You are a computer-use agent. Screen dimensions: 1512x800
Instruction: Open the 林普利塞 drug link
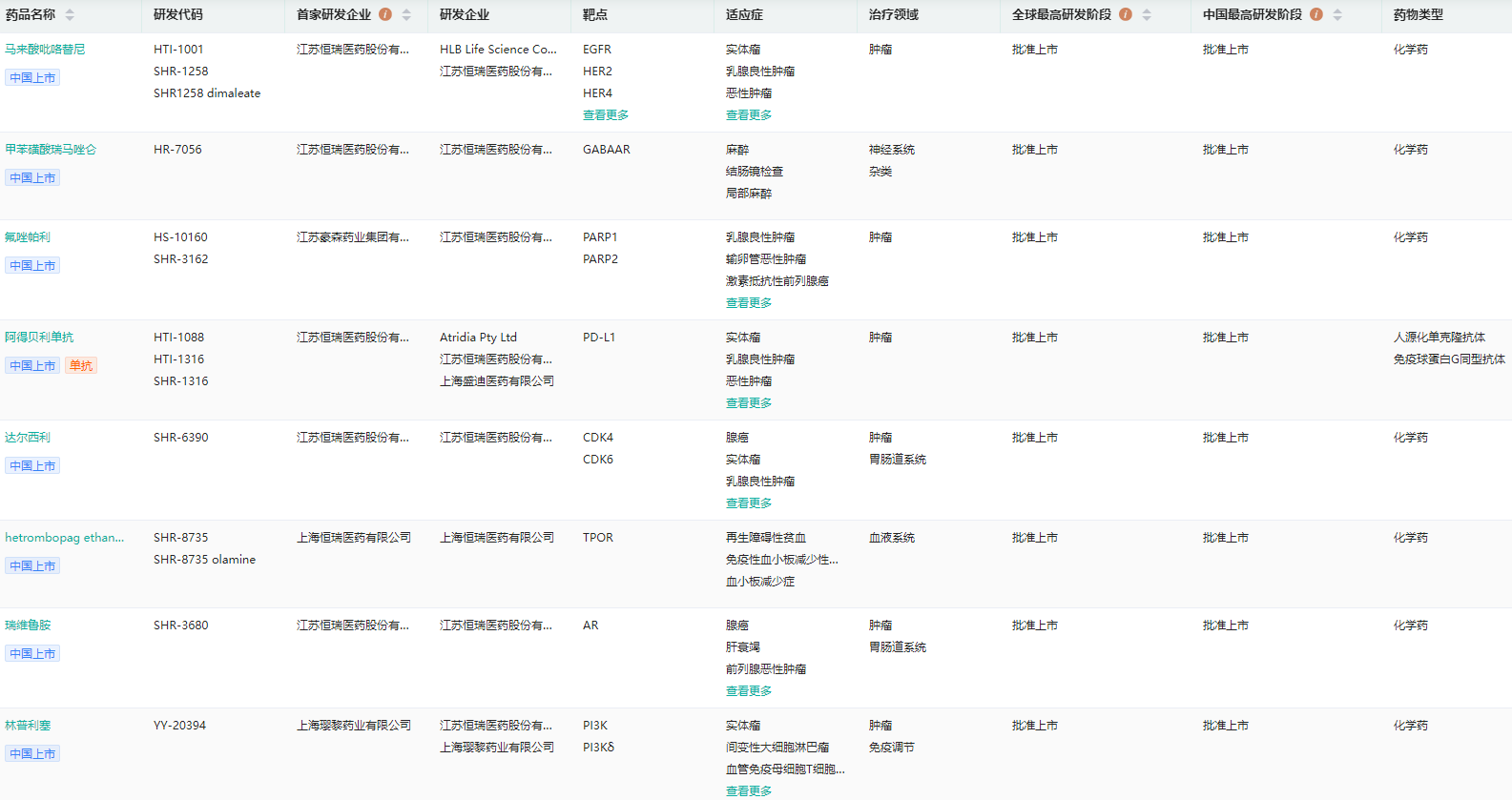tap(28, 726)
